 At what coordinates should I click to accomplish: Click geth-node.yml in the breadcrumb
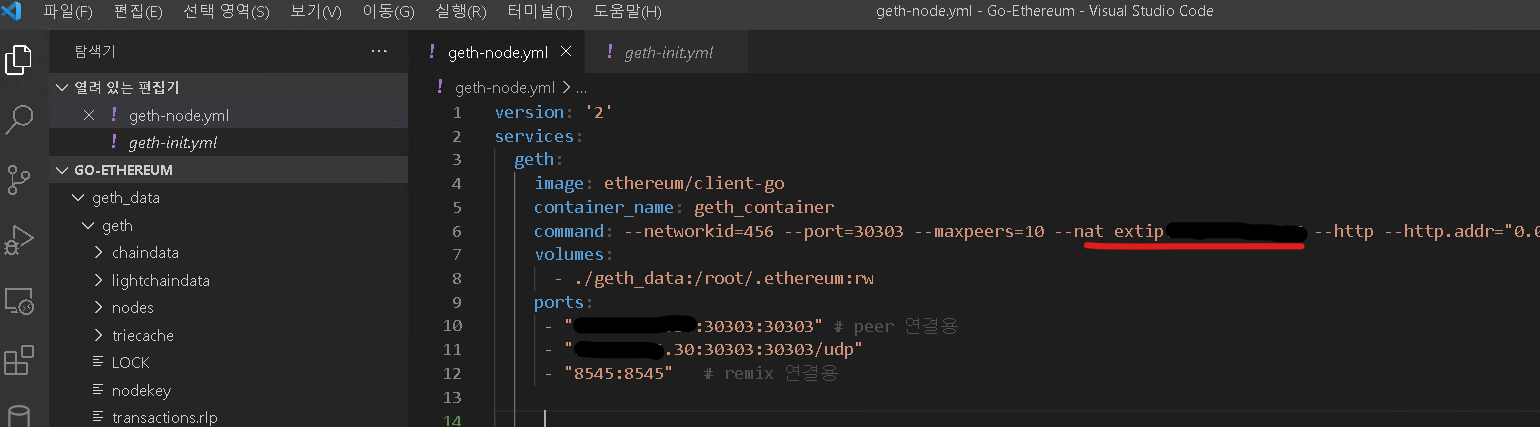pyautogui.click(x=504, y=88)
